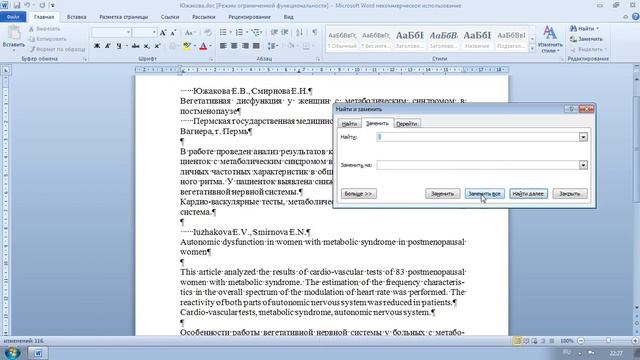Switch to the Рецензирование ribbon tab
The height and width of the screenshot is (360, 640).
click(x=249, y=17)
